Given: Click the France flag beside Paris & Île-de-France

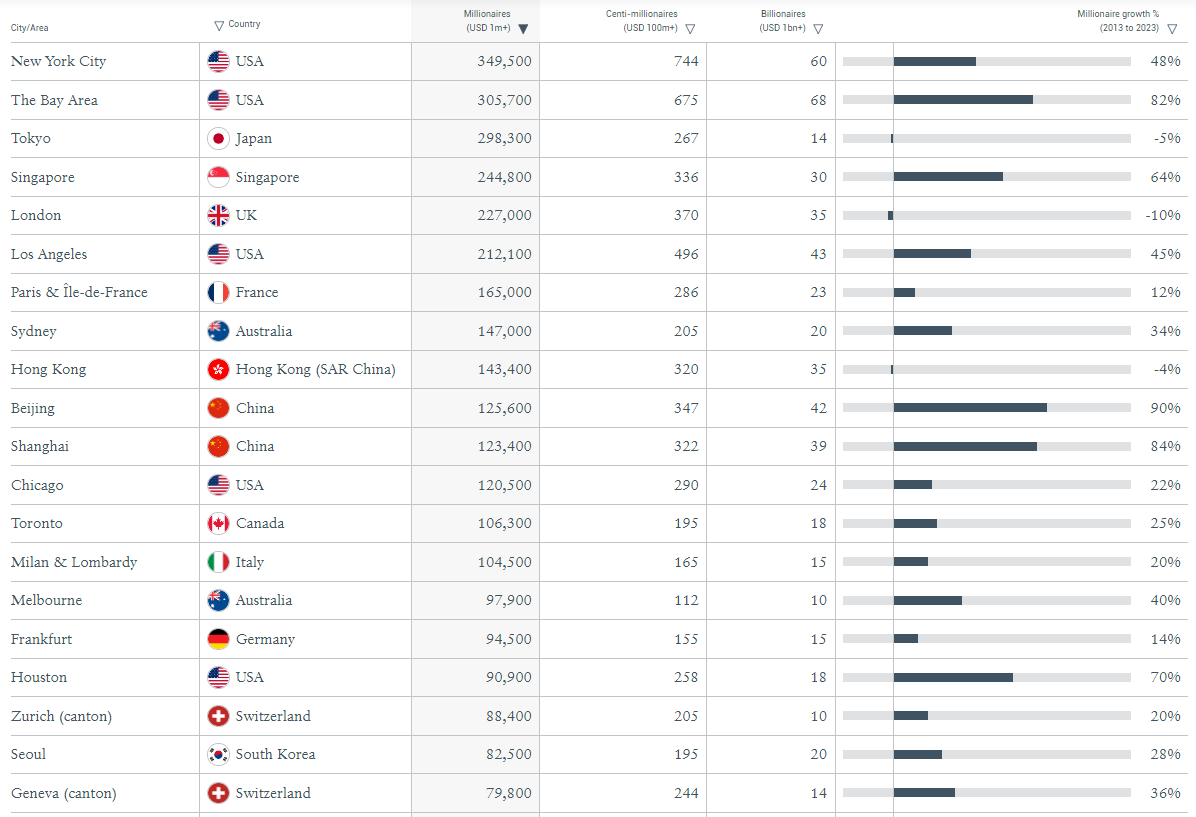Looking at the screenshot, I should tap(218, 292).
